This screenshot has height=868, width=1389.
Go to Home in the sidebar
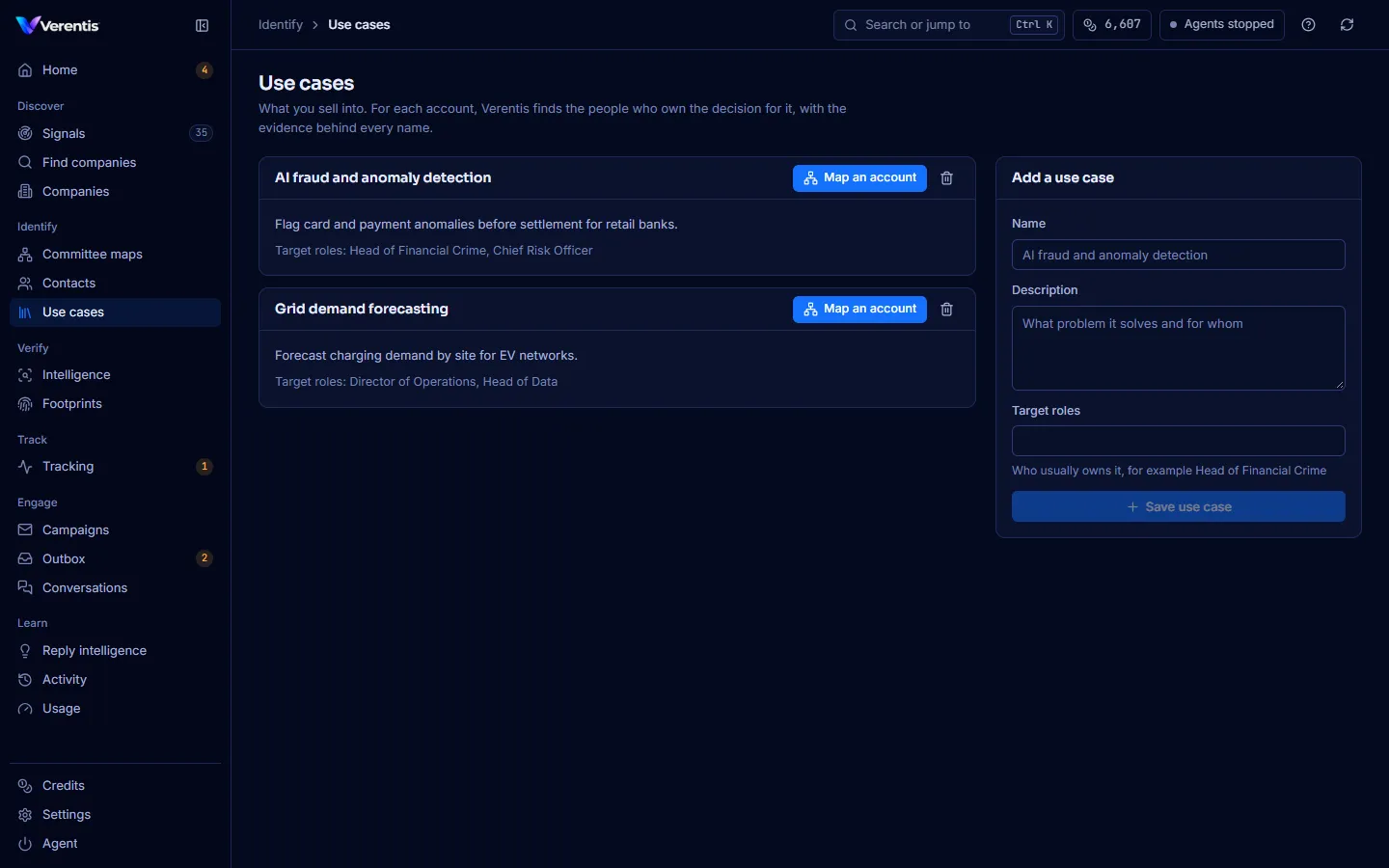tap(115, 70)
